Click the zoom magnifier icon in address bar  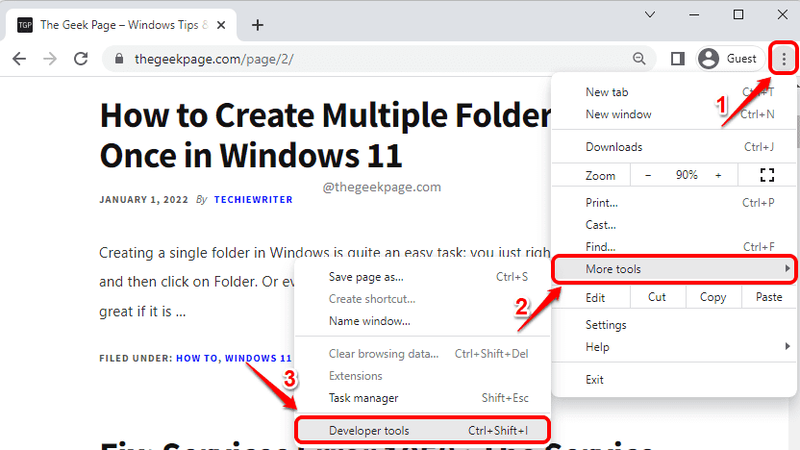click(x=639, y=59)
